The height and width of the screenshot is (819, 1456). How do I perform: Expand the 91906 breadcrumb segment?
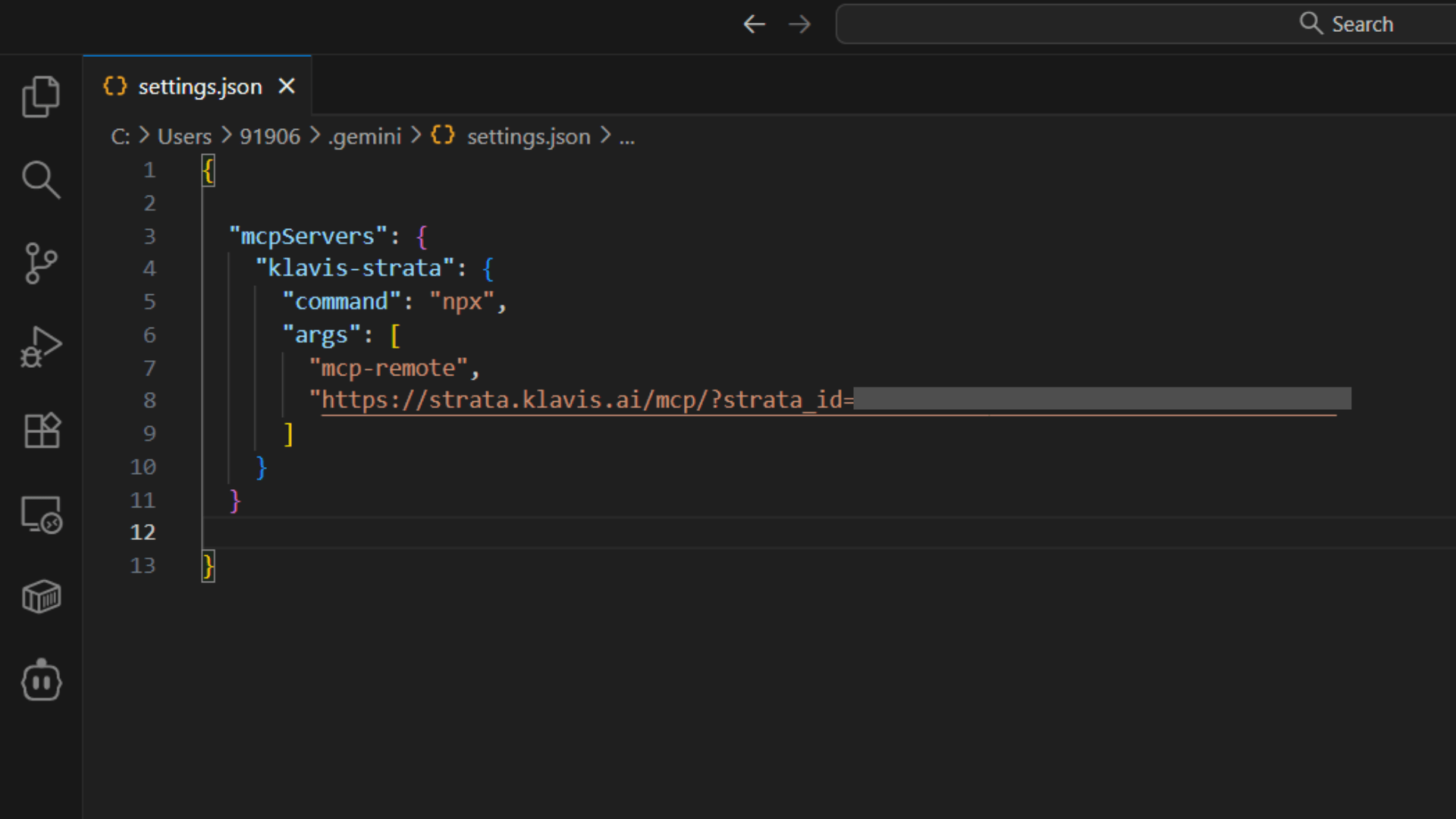(x=270, y=136)
